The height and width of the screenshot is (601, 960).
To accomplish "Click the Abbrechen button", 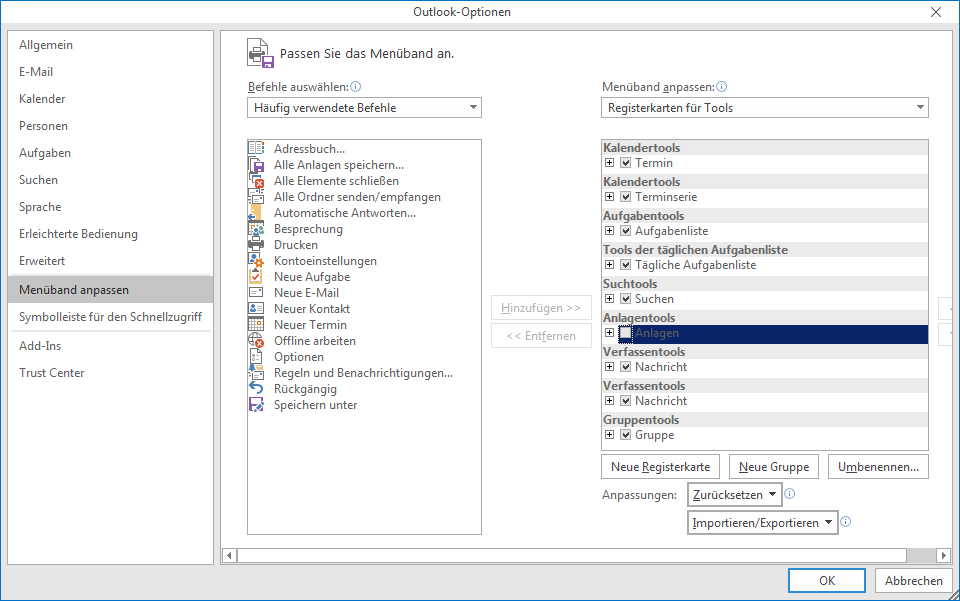I will (x=913, y=580).
